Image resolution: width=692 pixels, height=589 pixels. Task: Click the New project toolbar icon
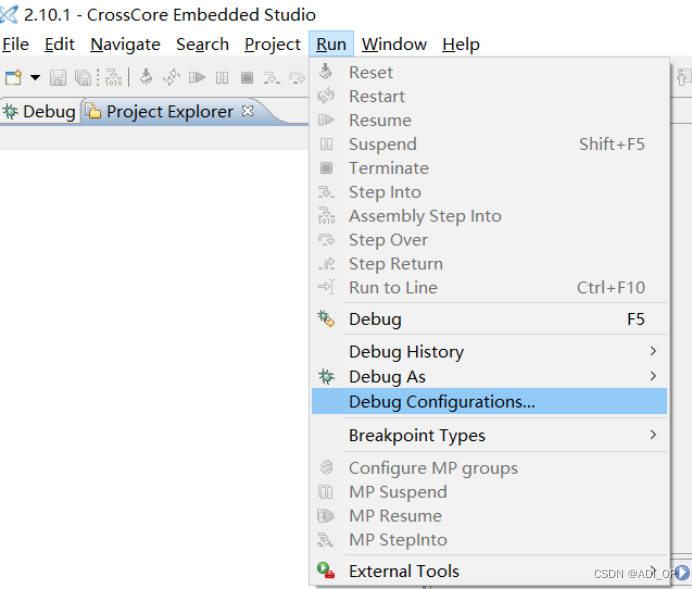pyautogui.click(x=13, y=78)
